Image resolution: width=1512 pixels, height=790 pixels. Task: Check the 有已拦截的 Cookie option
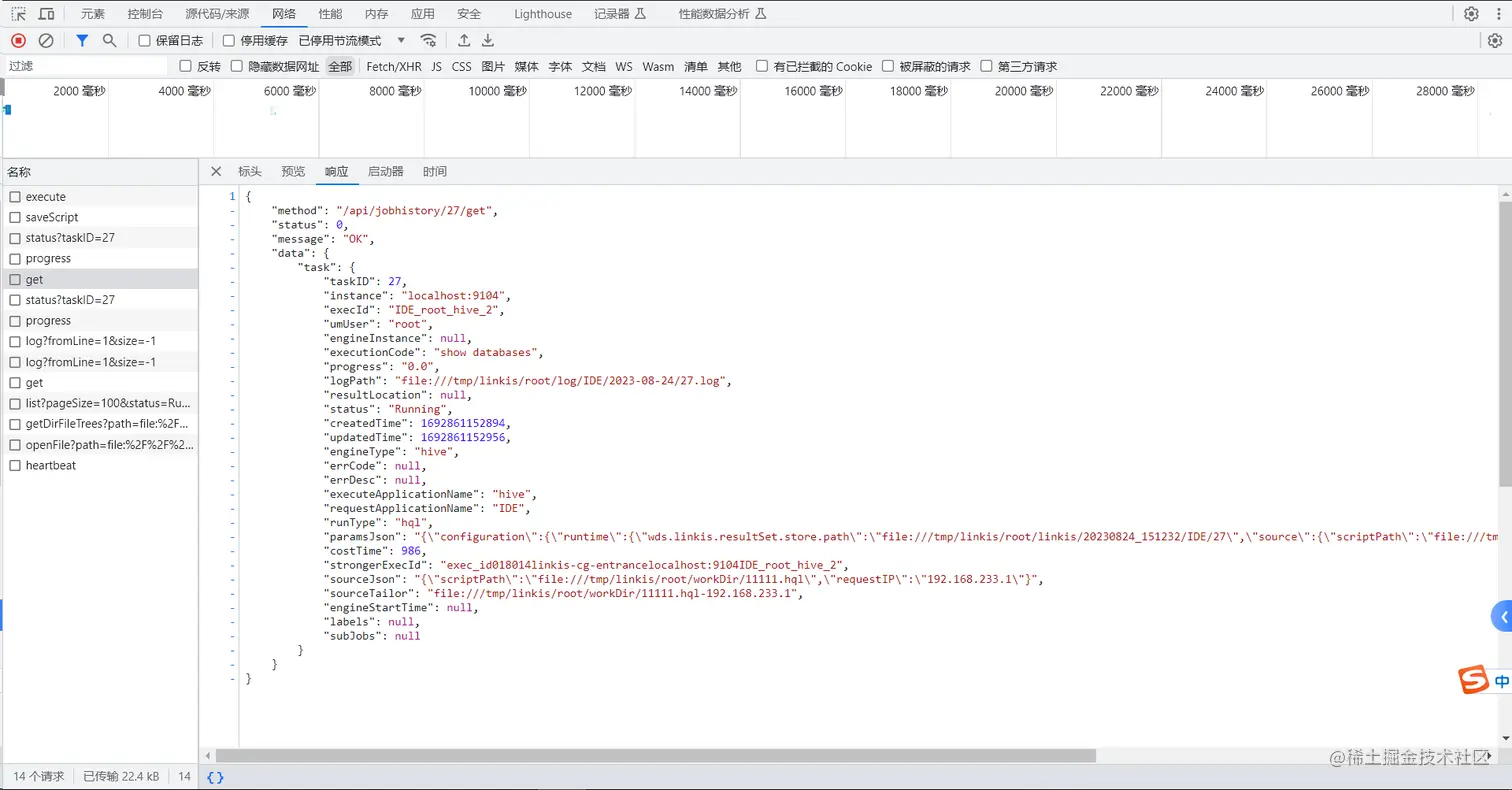tap(763, 66)
